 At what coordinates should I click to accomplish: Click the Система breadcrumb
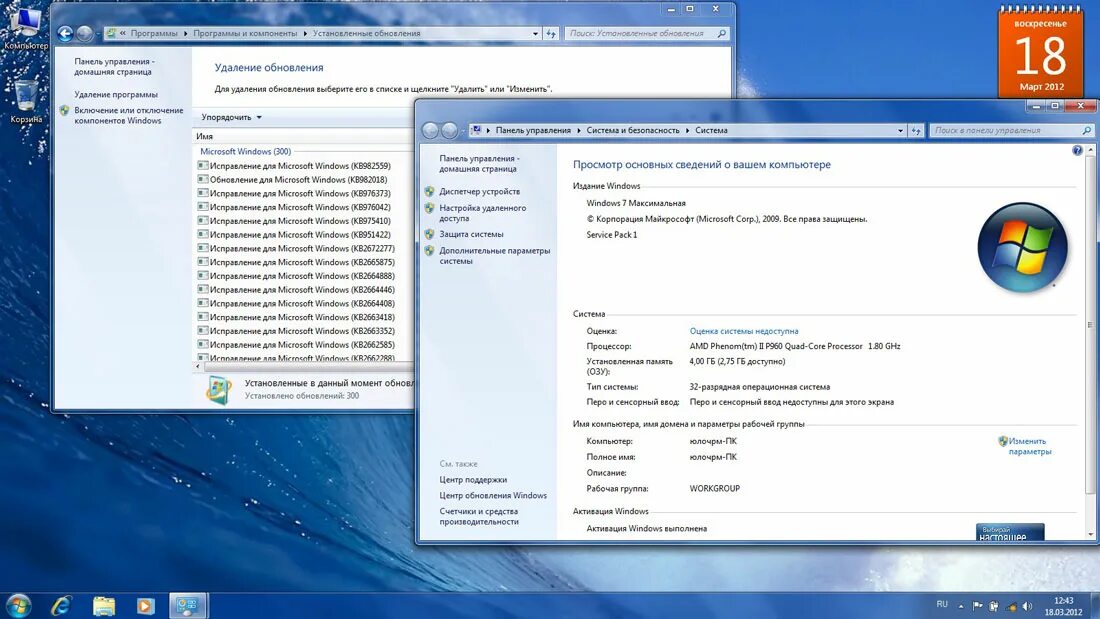(711, 131)
